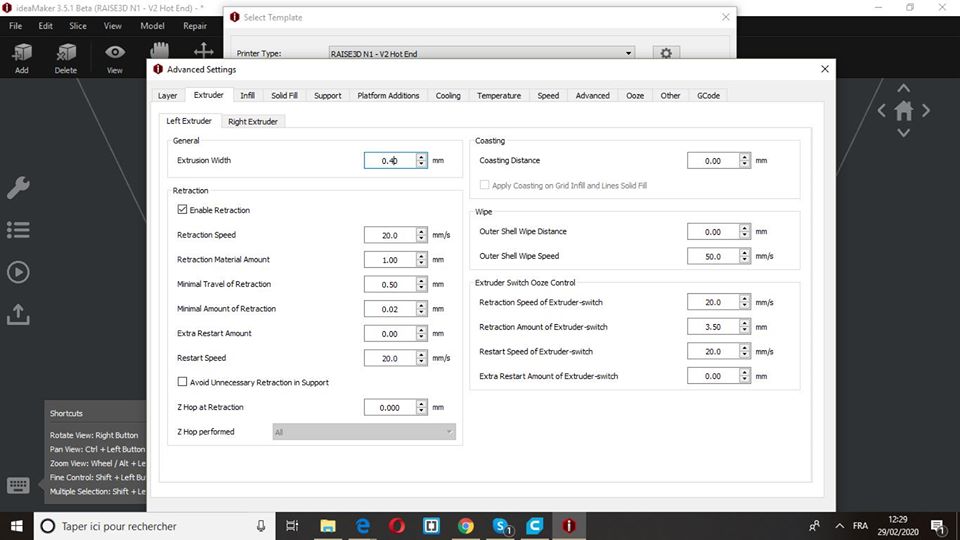Switch to the Other tab
Viewport: 960px width, 540px height.
click(x=670, y=96)
